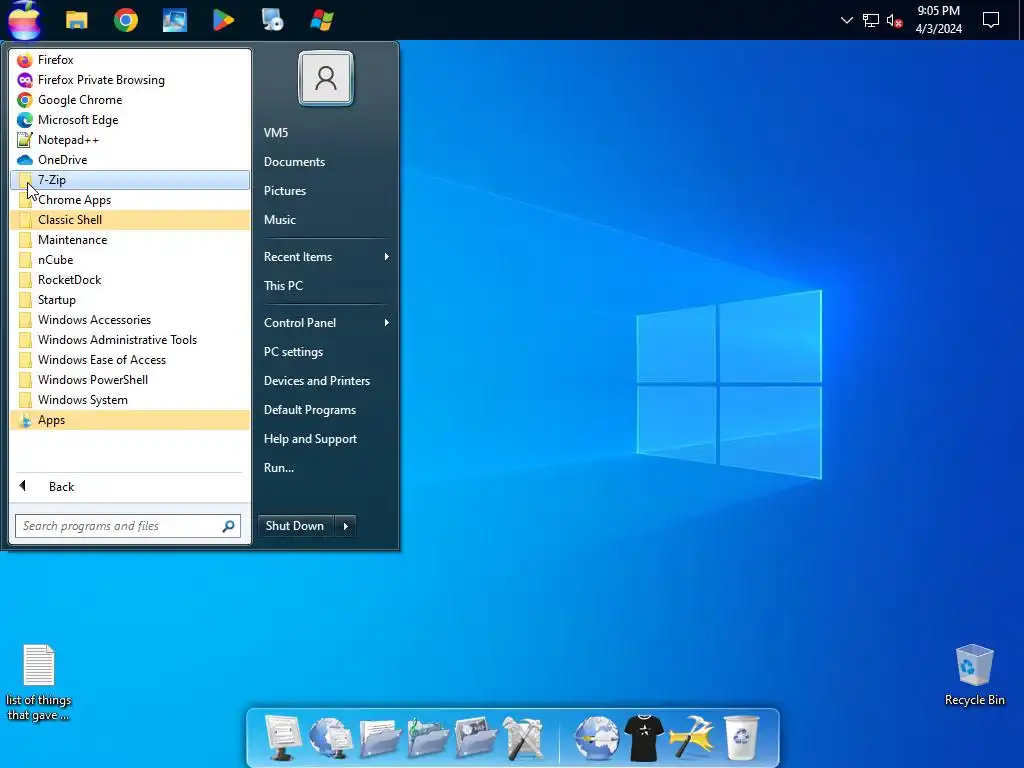Launch Notepad++ from the list

tap(130, 140)
